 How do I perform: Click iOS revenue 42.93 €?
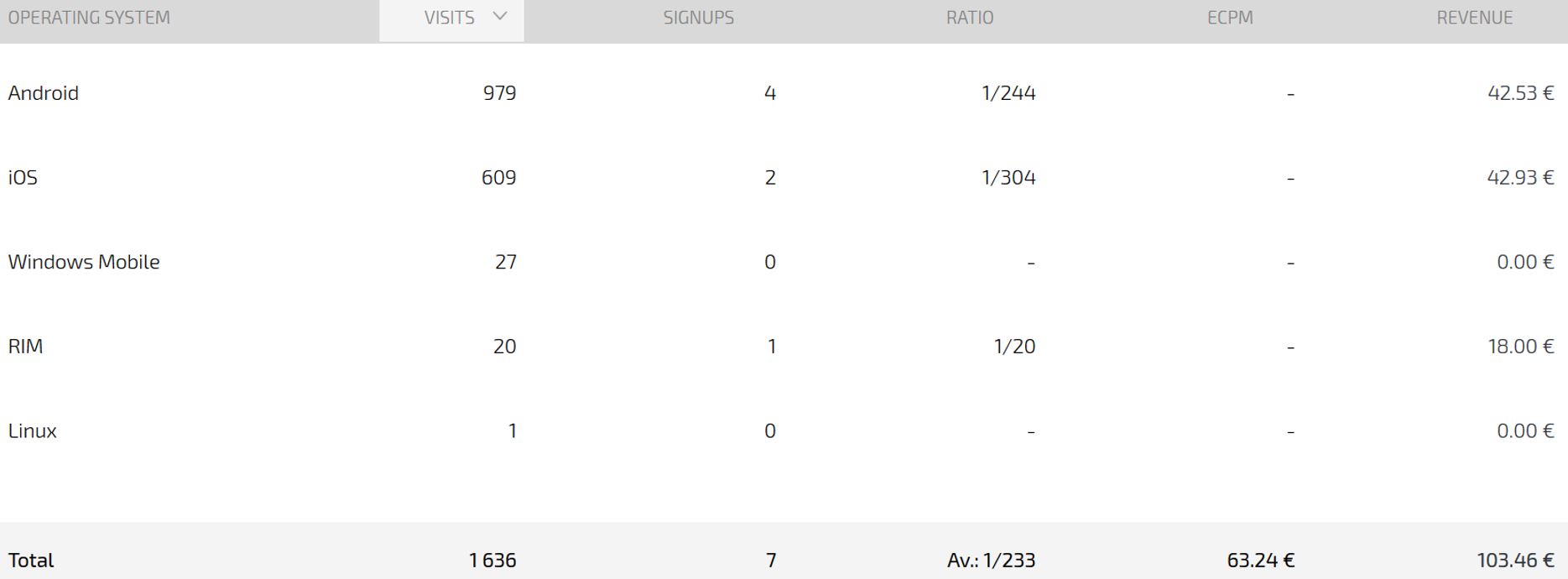click(1520, 178)
